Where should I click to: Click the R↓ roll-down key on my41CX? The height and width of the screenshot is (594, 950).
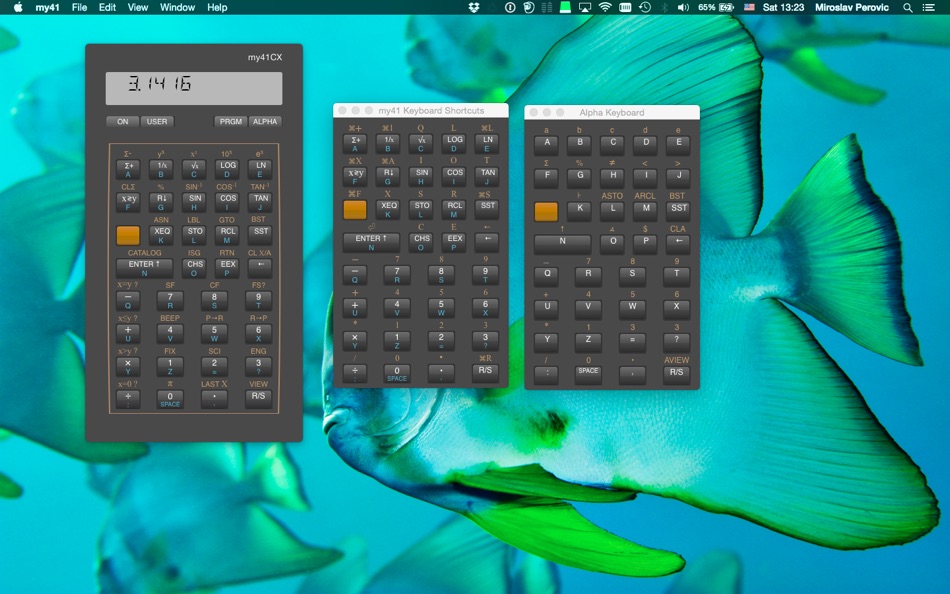coord(162,202)
